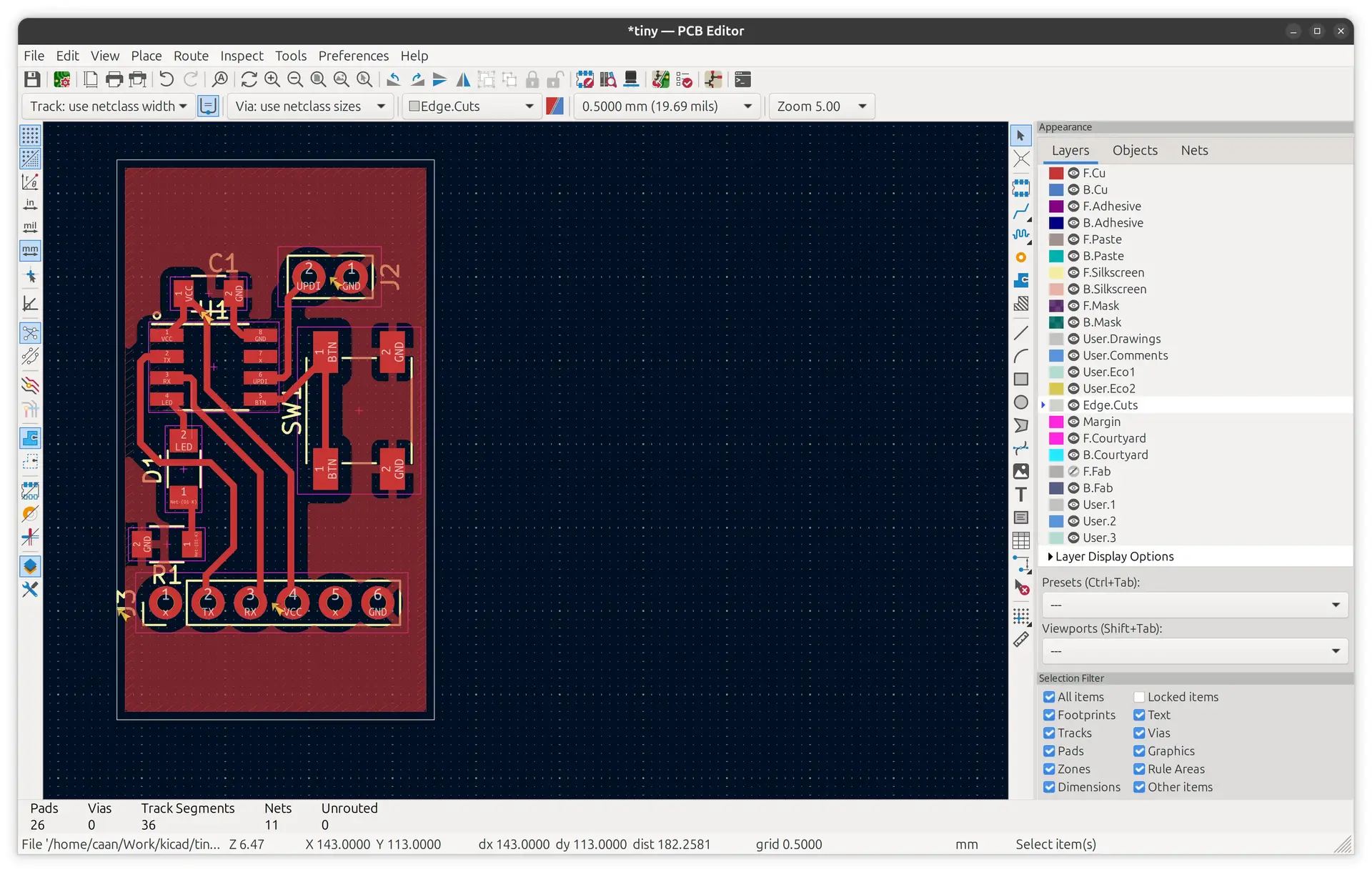The height and width of the screenshot is (872, 1372).
Task: Open the Inspect menu
Action: pos(242,56)
